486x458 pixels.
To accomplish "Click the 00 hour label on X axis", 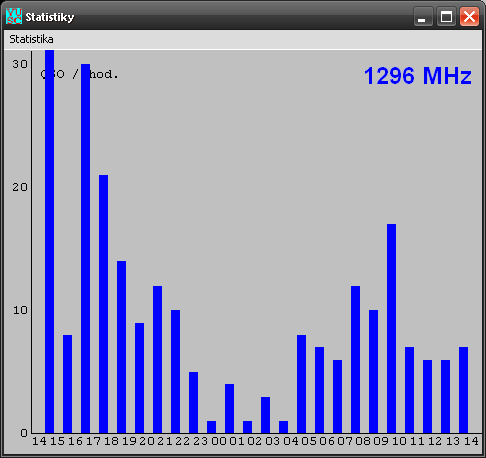I will pyautogui.click(x=219, y=441).
